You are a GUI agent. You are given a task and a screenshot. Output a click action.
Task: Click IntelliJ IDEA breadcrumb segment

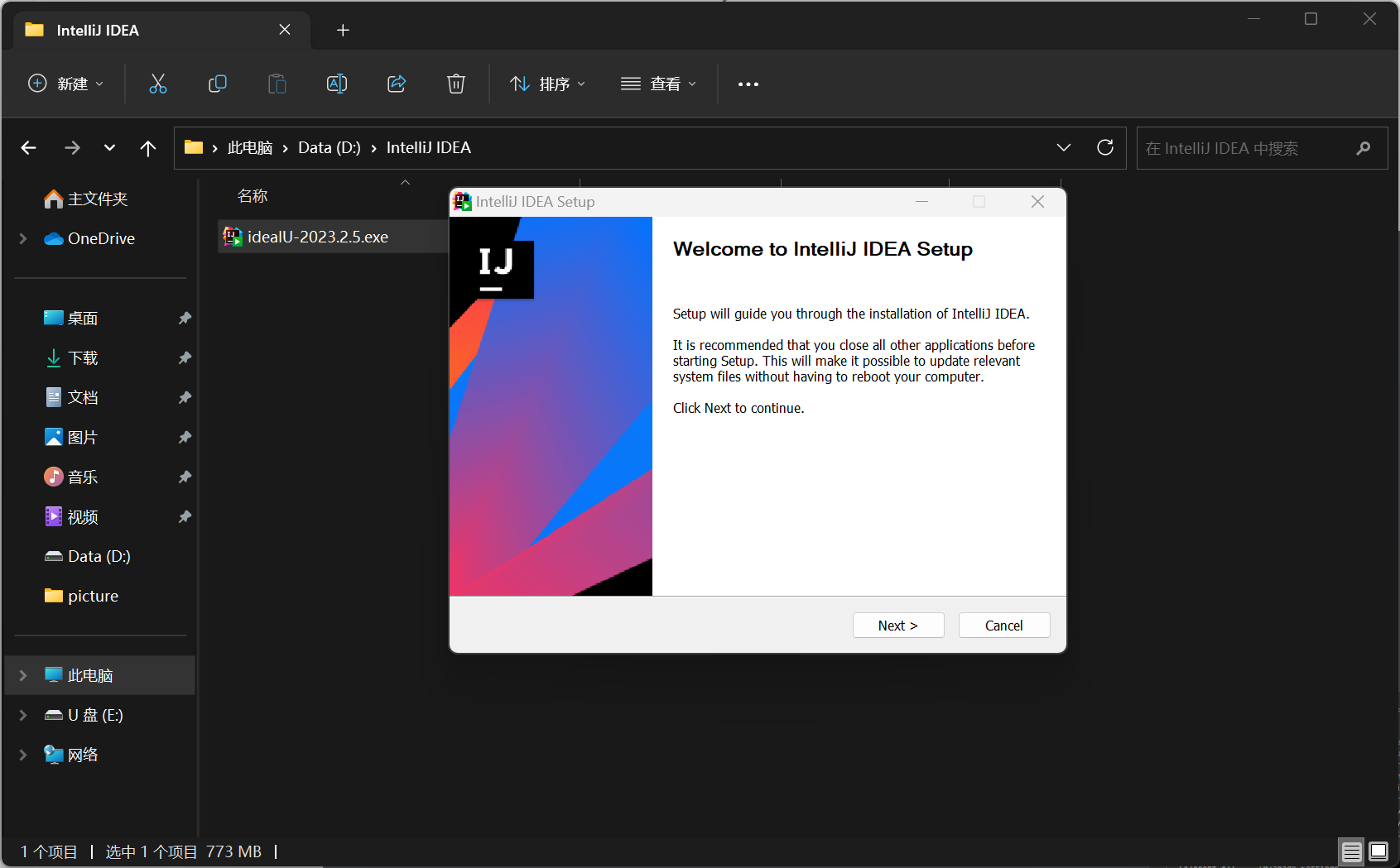429,147
